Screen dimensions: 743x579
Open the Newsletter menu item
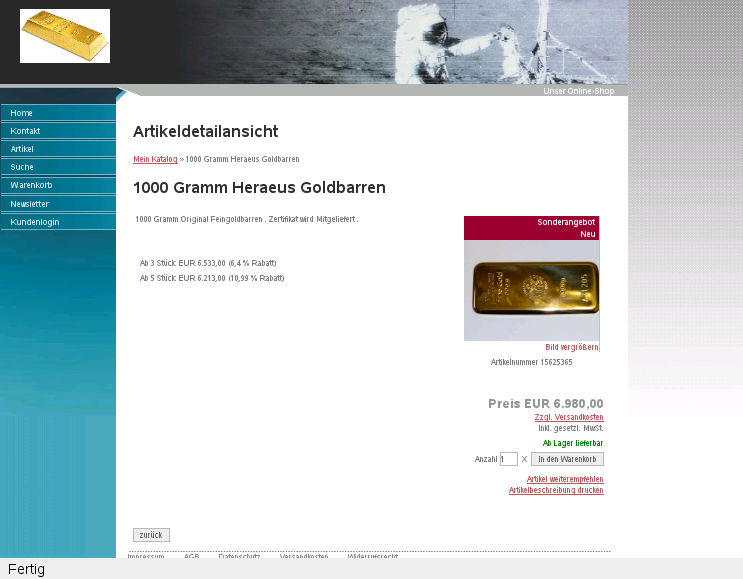pyautogui.click(x=58, y=204)
